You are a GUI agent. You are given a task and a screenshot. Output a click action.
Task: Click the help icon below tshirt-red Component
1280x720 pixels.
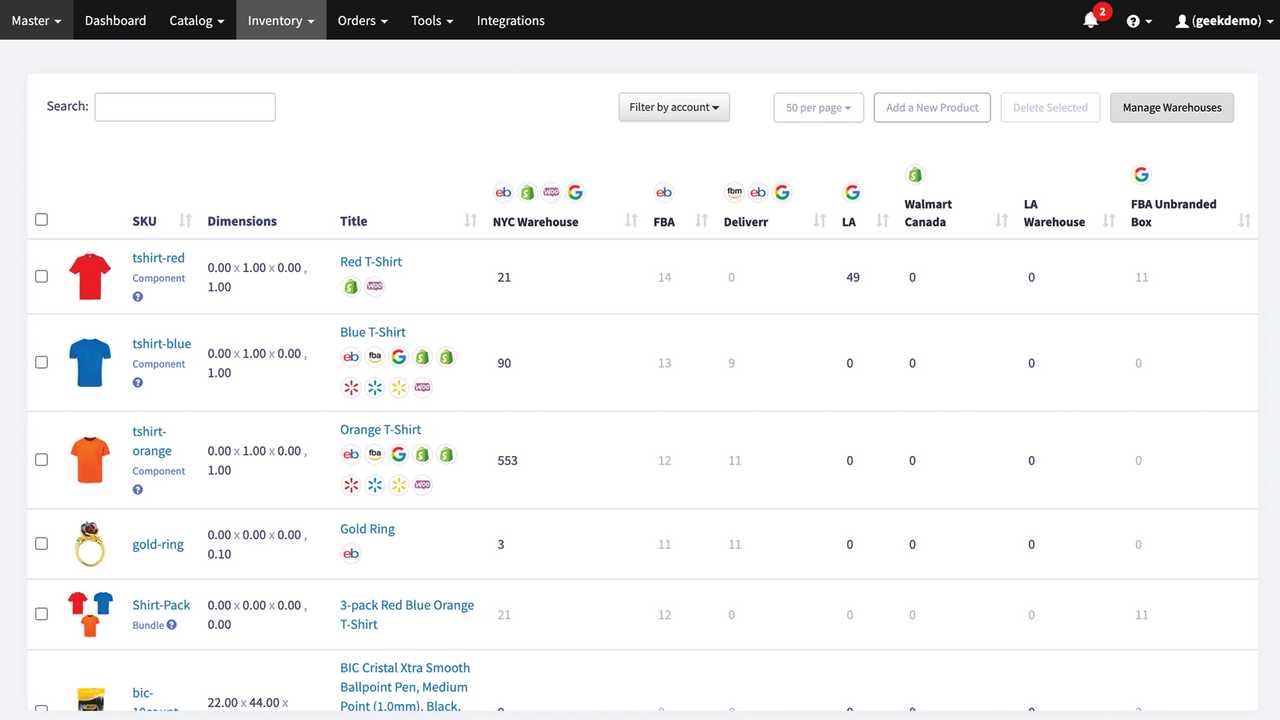click(138, 297)
